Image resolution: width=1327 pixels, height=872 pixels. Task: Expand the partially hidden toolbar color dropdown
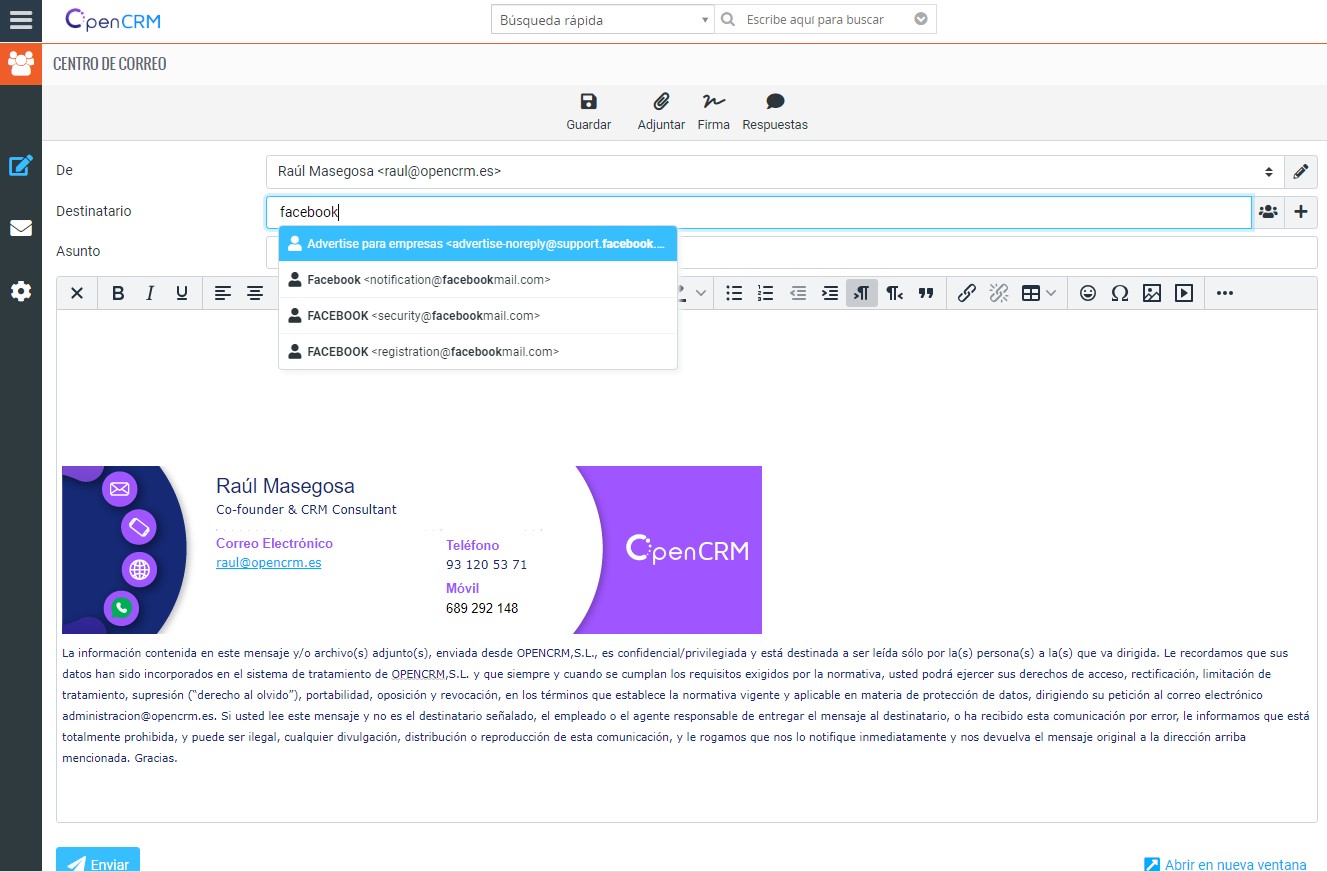point(701,293)
